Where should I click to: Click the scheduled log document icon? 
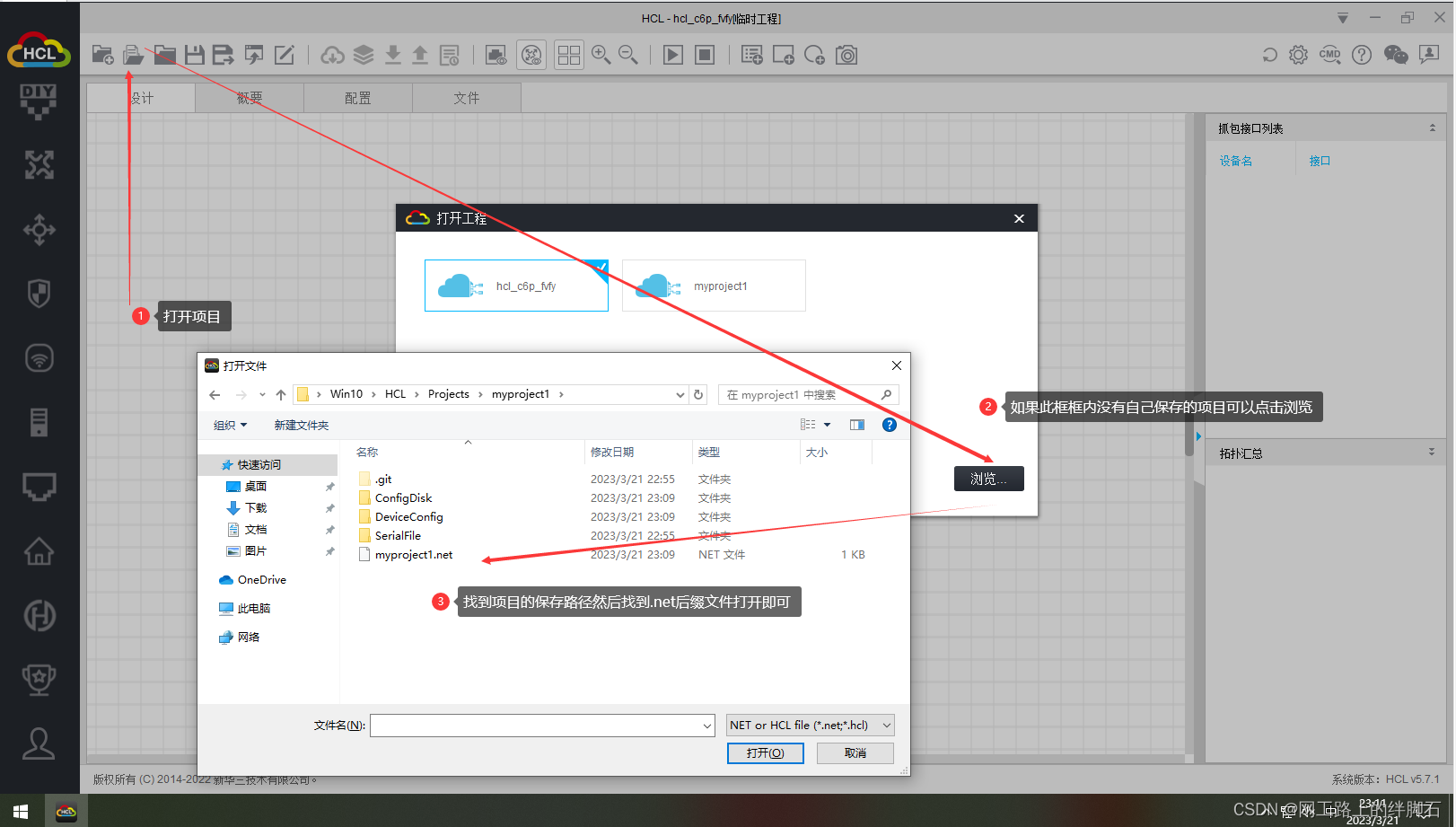[450, 55]
